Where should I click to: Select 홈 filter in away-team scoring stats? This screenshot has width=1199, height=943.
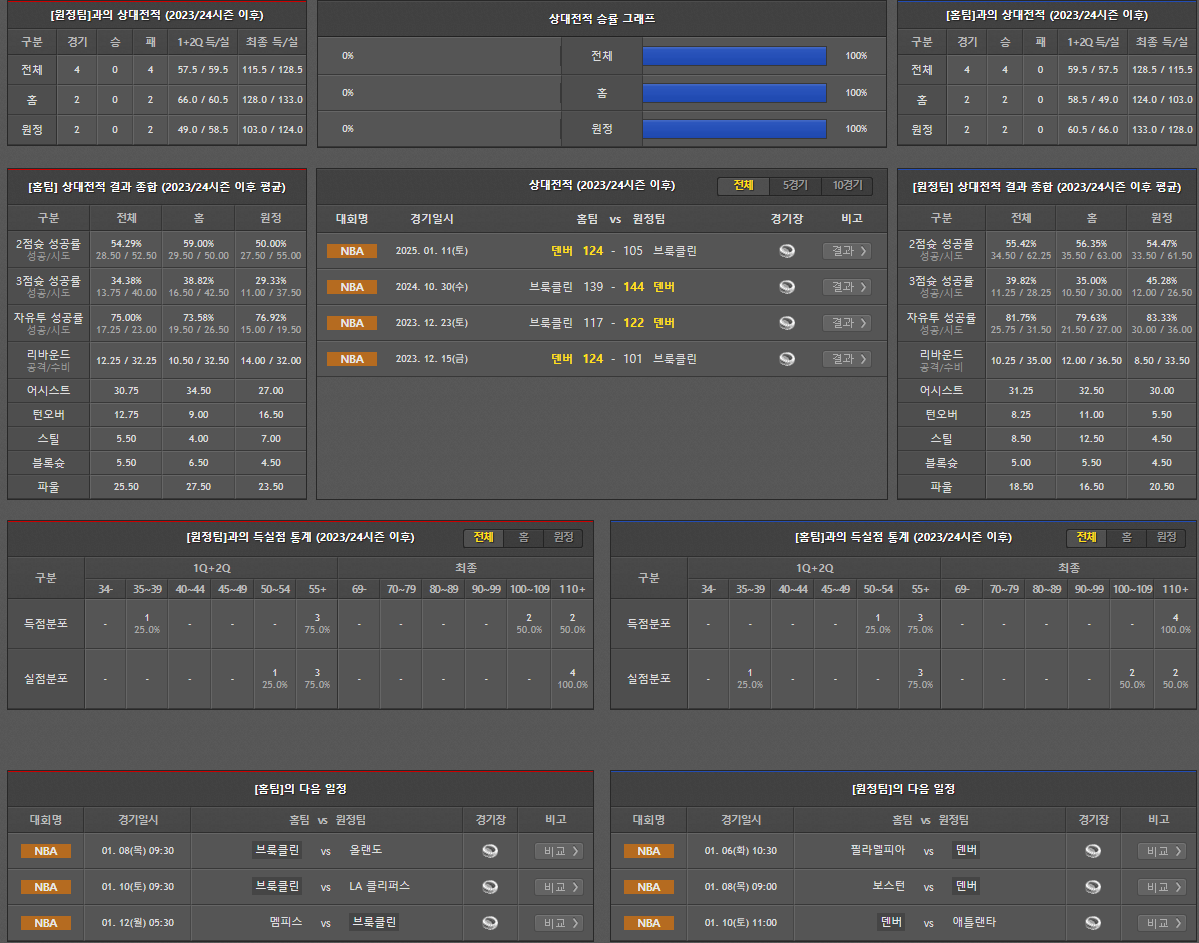tap(523, 538)
